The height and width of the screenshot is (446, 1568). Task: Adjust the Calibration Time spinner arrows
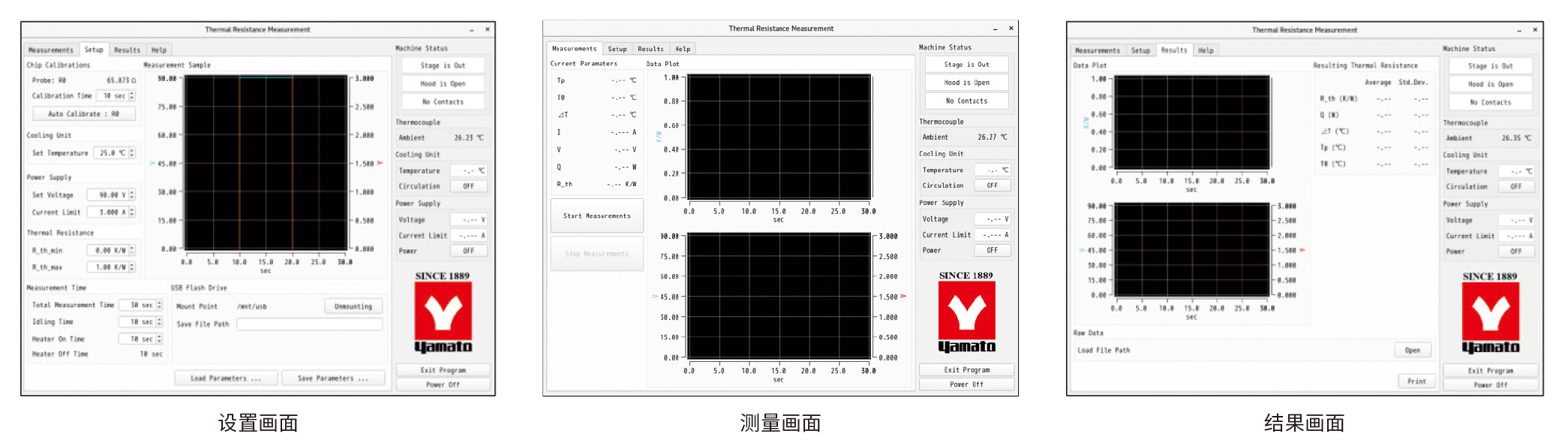pos(132,96)
